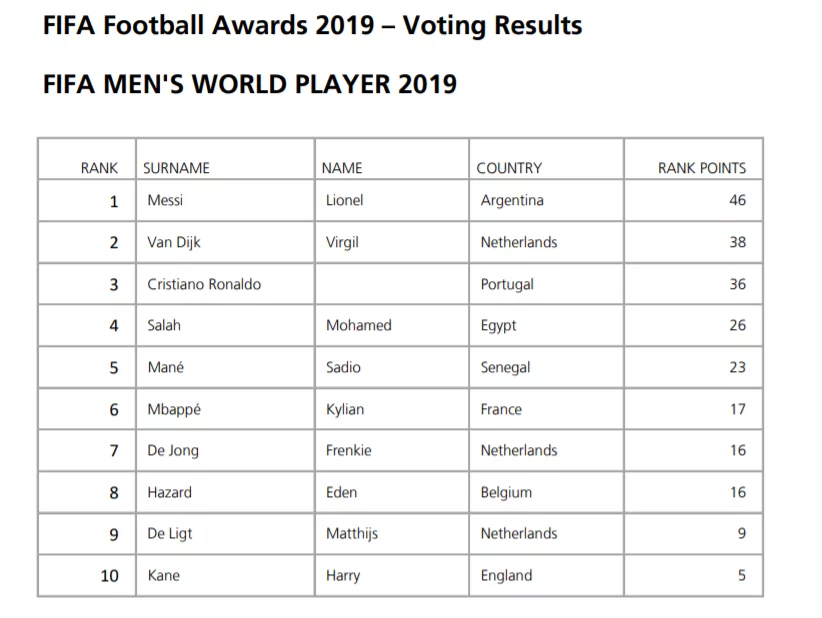Click the FIFA MEN'S WORLD PLAYER 2019 heading

point(250,84)
